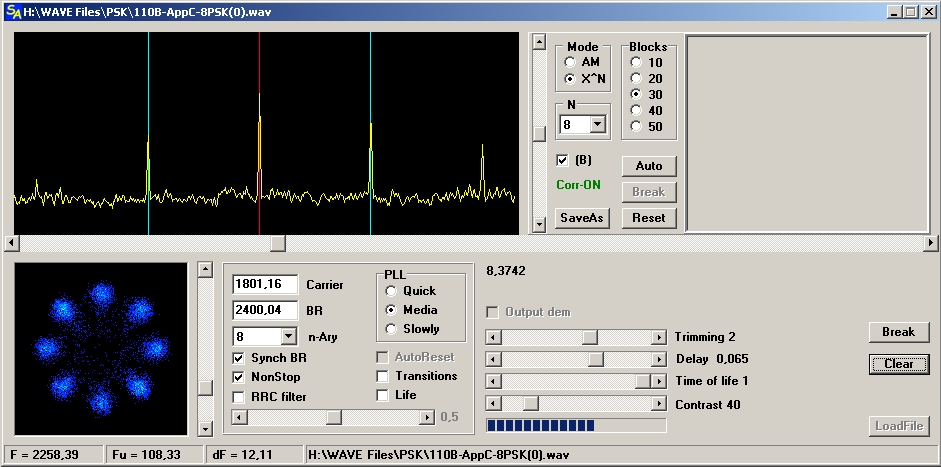The width and height of the screenshot is (941, 467).
Task: Toggle the (B) checkbox
Action: 562,160
